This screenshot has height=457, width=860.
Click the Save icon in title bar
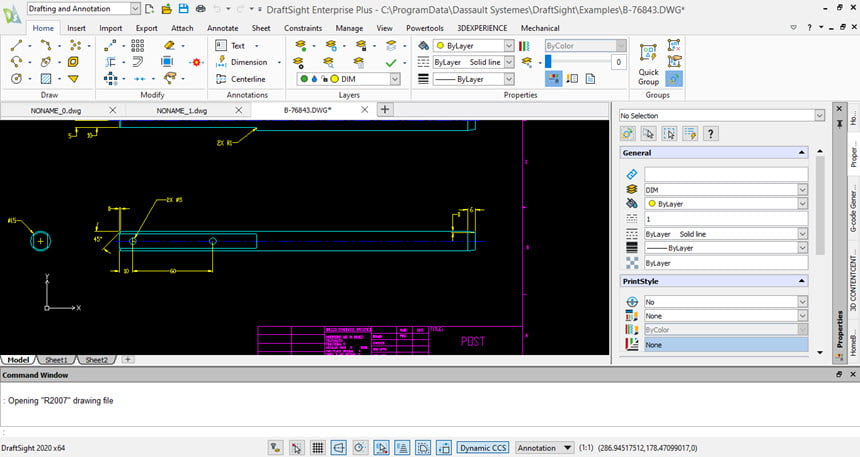(x=184, y=9)
